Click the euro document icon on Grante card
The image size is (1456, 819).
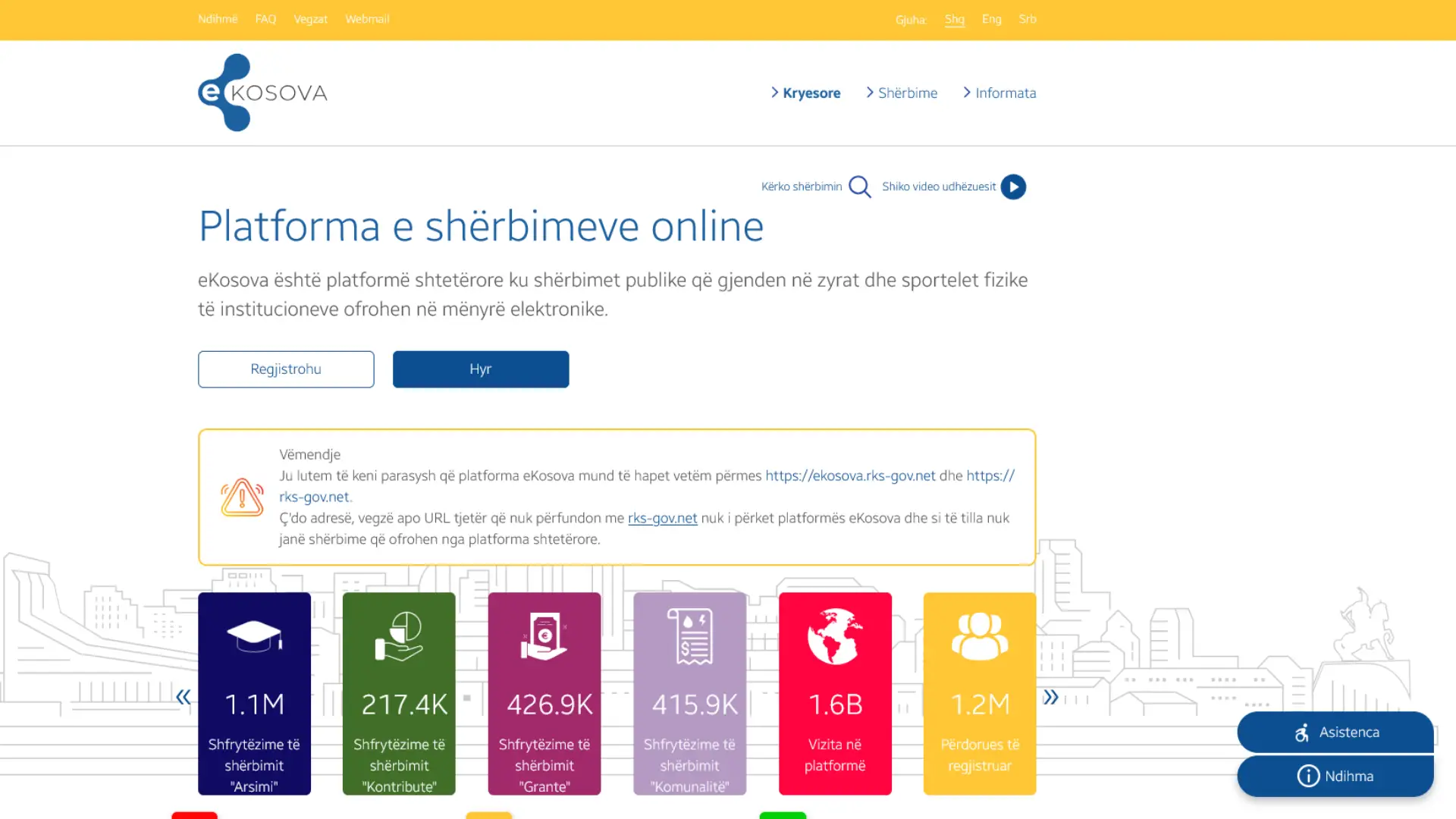(544, 636)
